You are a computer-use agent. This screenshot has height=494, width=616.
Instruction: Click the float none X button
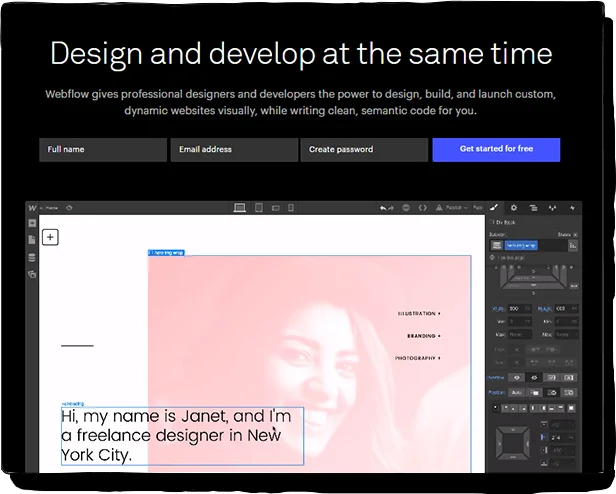point(517,349)
